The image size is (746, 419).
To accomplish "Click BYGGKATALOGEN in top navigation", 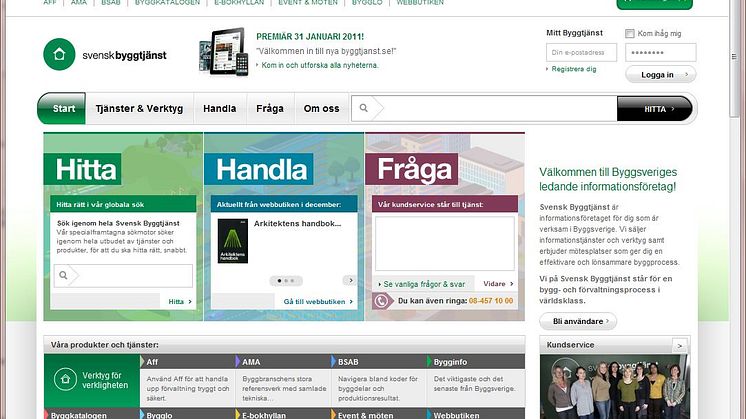I will [x=167, y=2].
